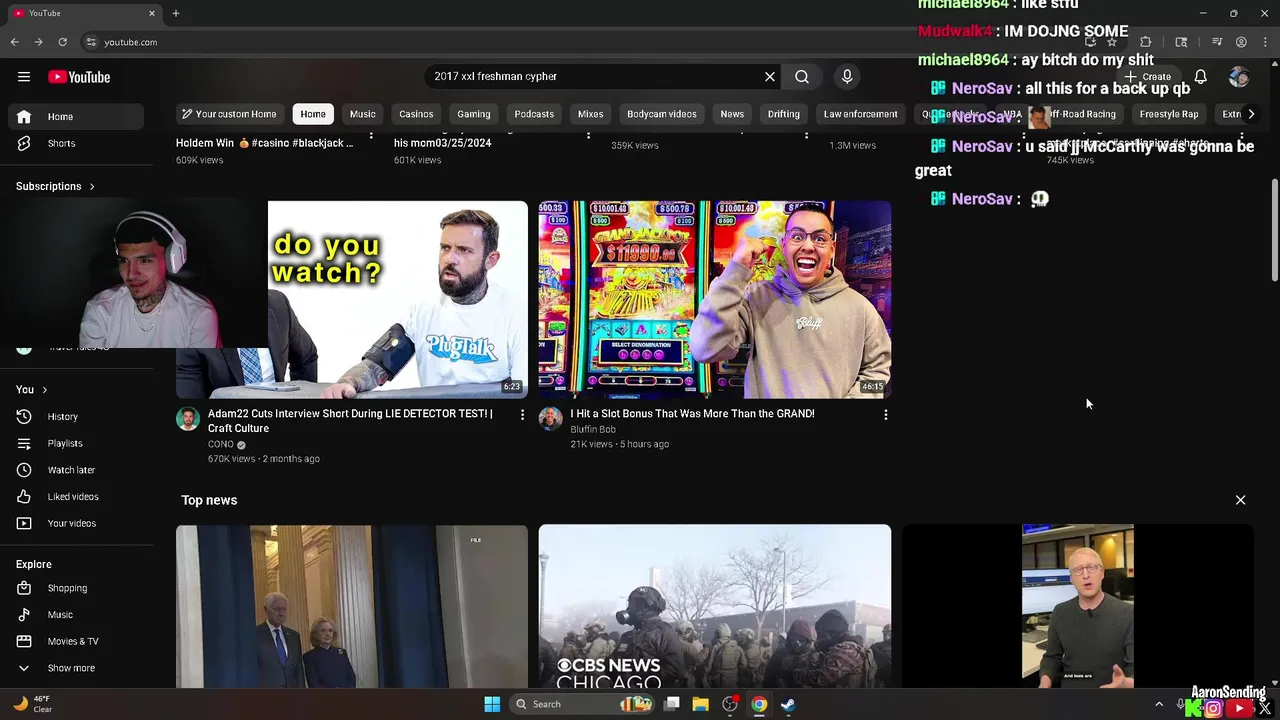This screenshot has width=1280, height=720.
Task: Open the slot bonus jackpot video thumbnail
Action: [x=715, y=299]
